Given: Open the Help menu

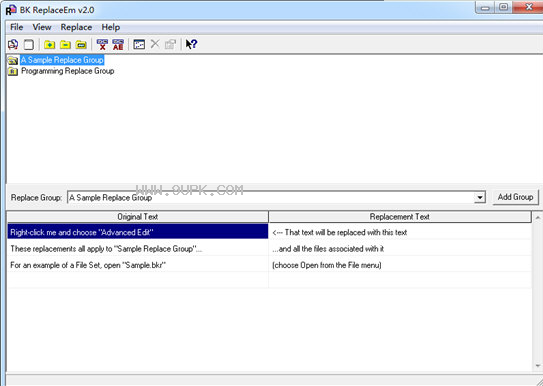Looking at the screenshot, I should point(110,27).
